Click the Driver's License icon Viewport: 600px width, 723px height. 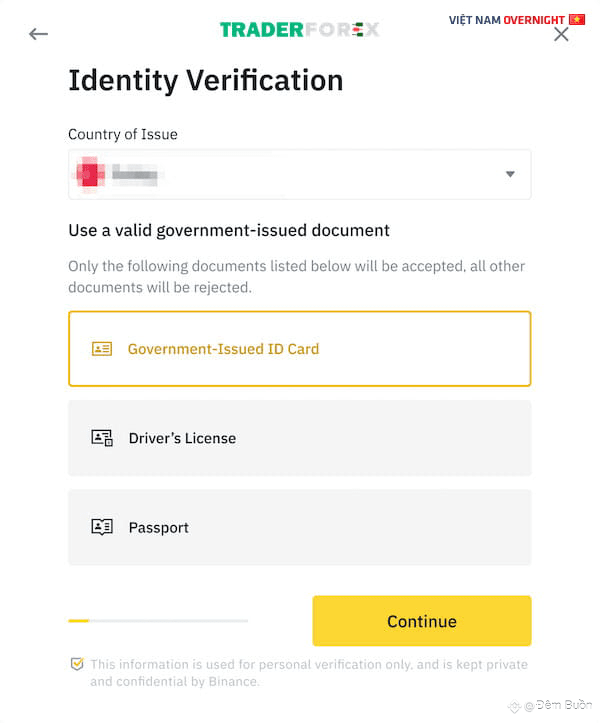coord(102,438)
